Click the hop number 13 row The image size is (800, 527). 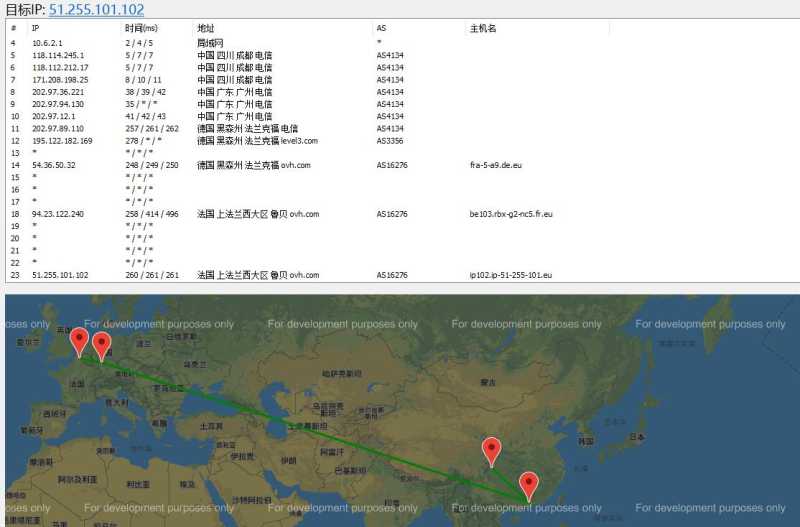(15, 153)
